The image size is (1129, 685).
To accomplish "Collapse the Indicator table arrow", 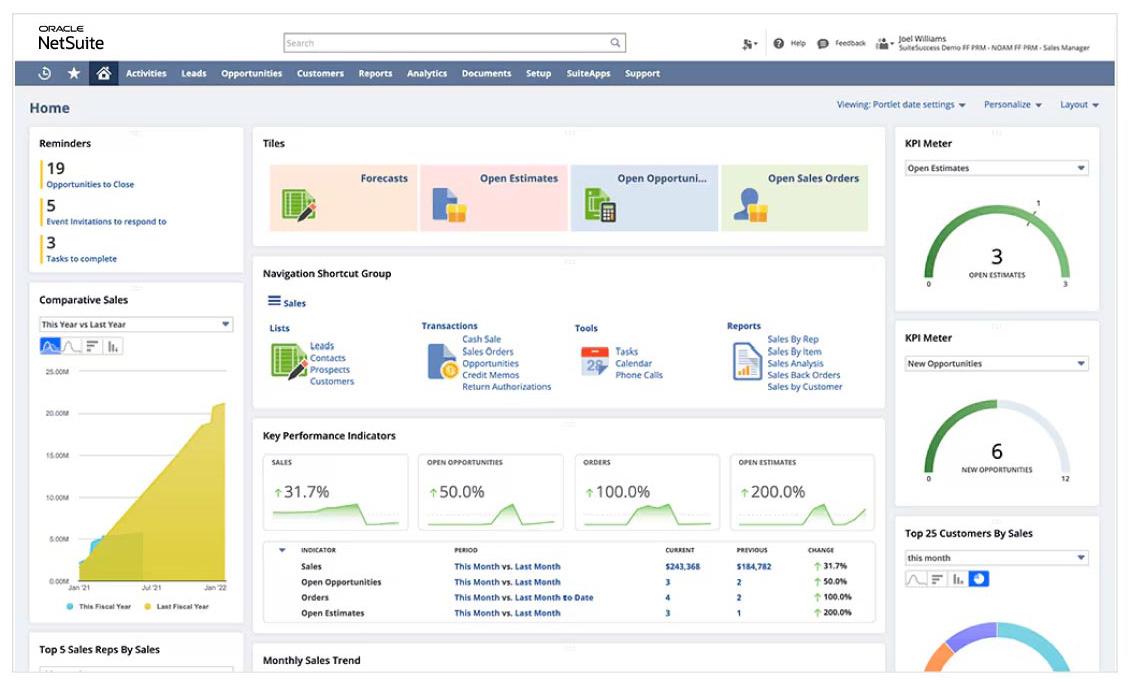I will coord(282,550).
